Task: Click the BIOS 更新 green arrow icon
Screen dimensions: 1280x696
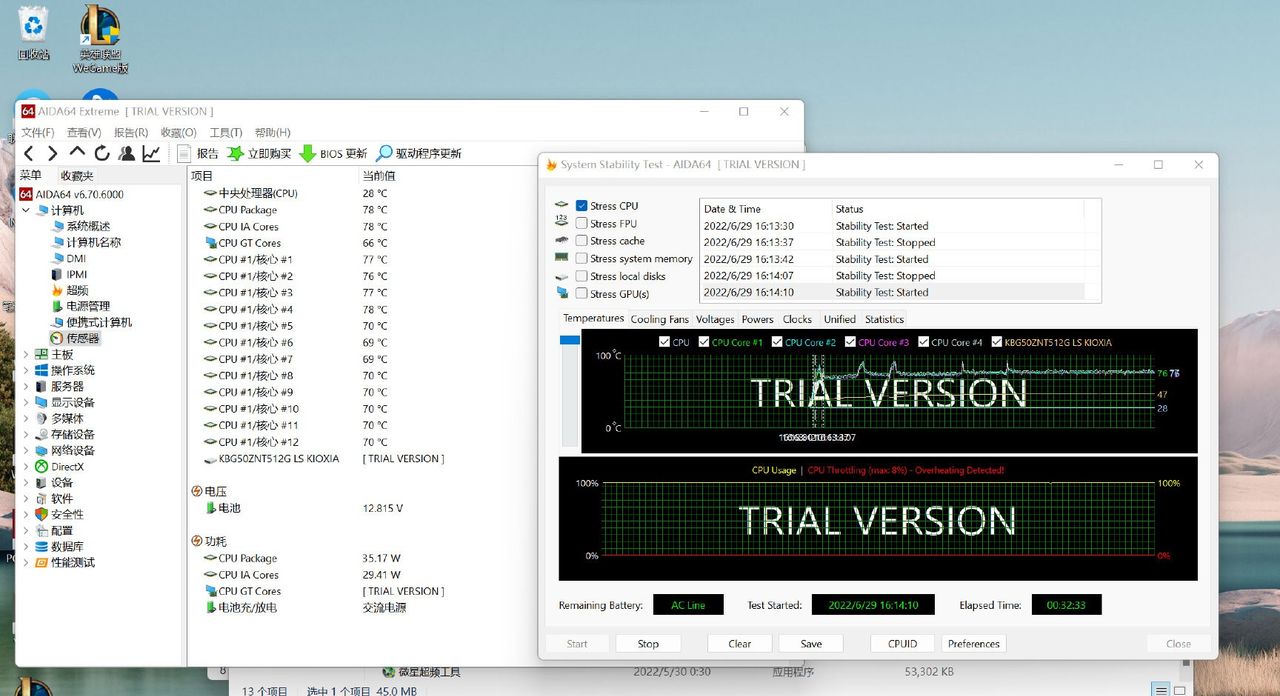Action: (x=308, y=153)
